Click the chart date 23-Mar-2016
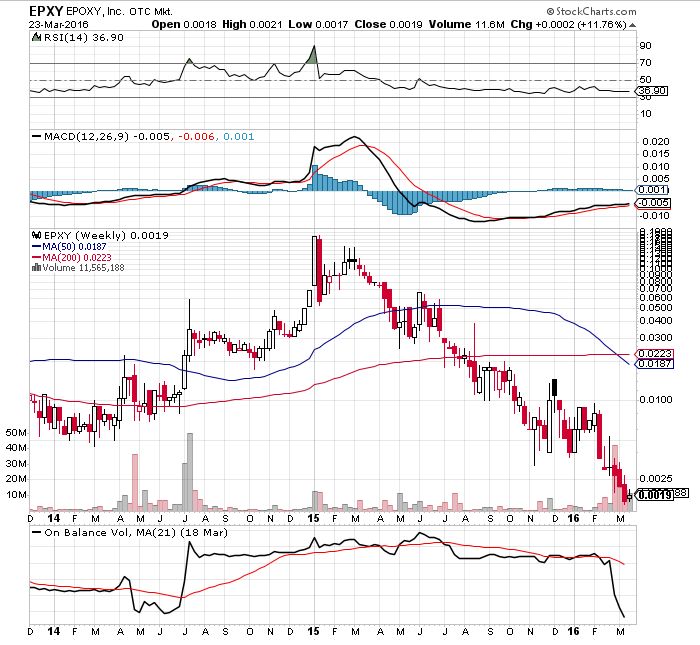The image size is (700, 645). (x=59, y=25)
